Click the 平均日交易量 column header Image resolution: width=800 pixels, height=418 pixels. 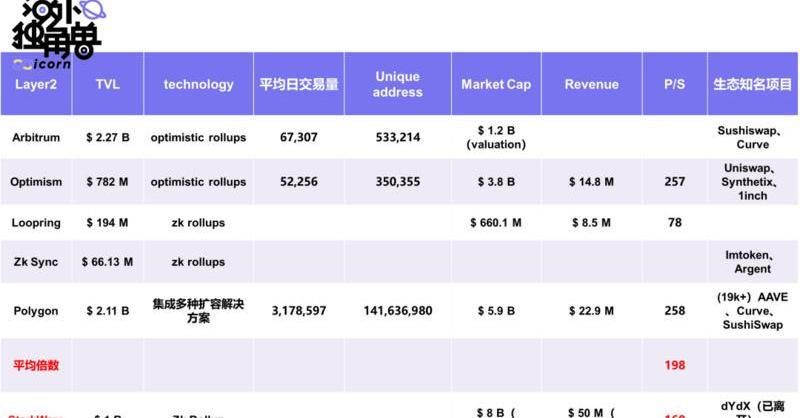tap(298, 84)
